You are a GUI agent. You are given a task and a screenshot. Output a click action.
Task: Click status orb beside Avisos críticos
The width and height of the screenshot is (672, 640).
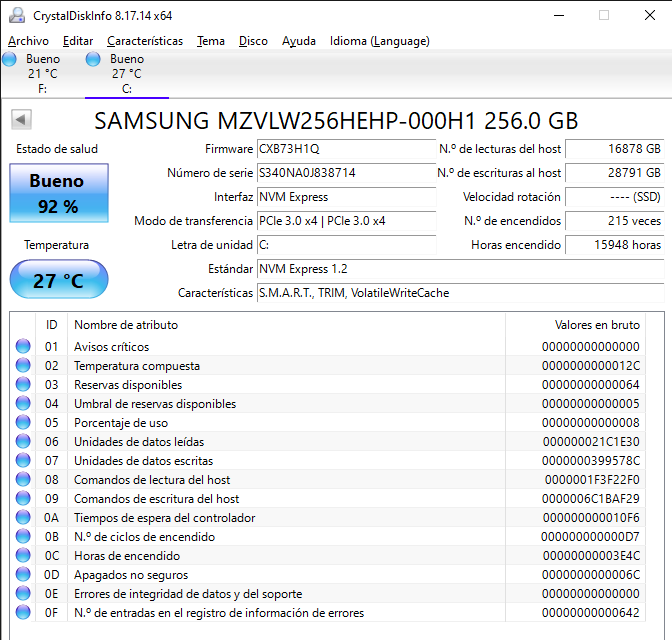click(x=23, y=347)
